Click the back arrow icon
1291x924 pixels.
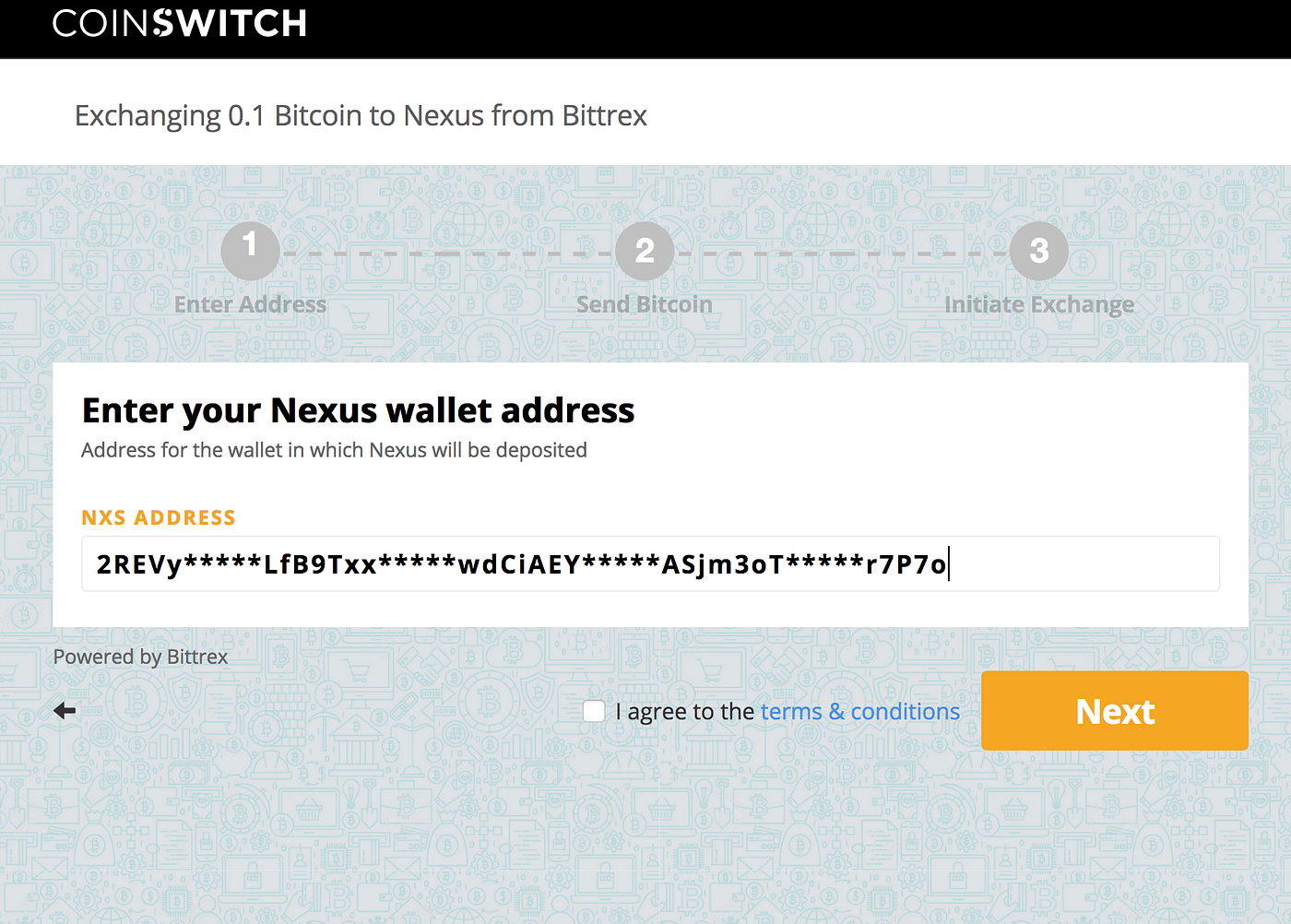[x=64, y=710]
